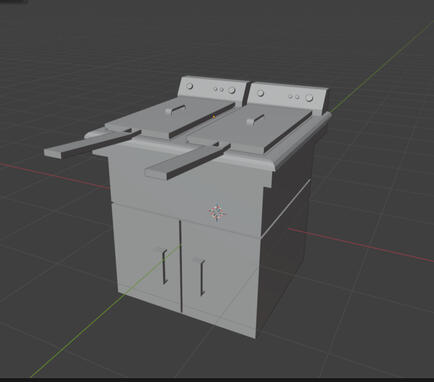Click the large right knob on right panel
This screenshot has width=434, height=382.
[x=309, y=98]
